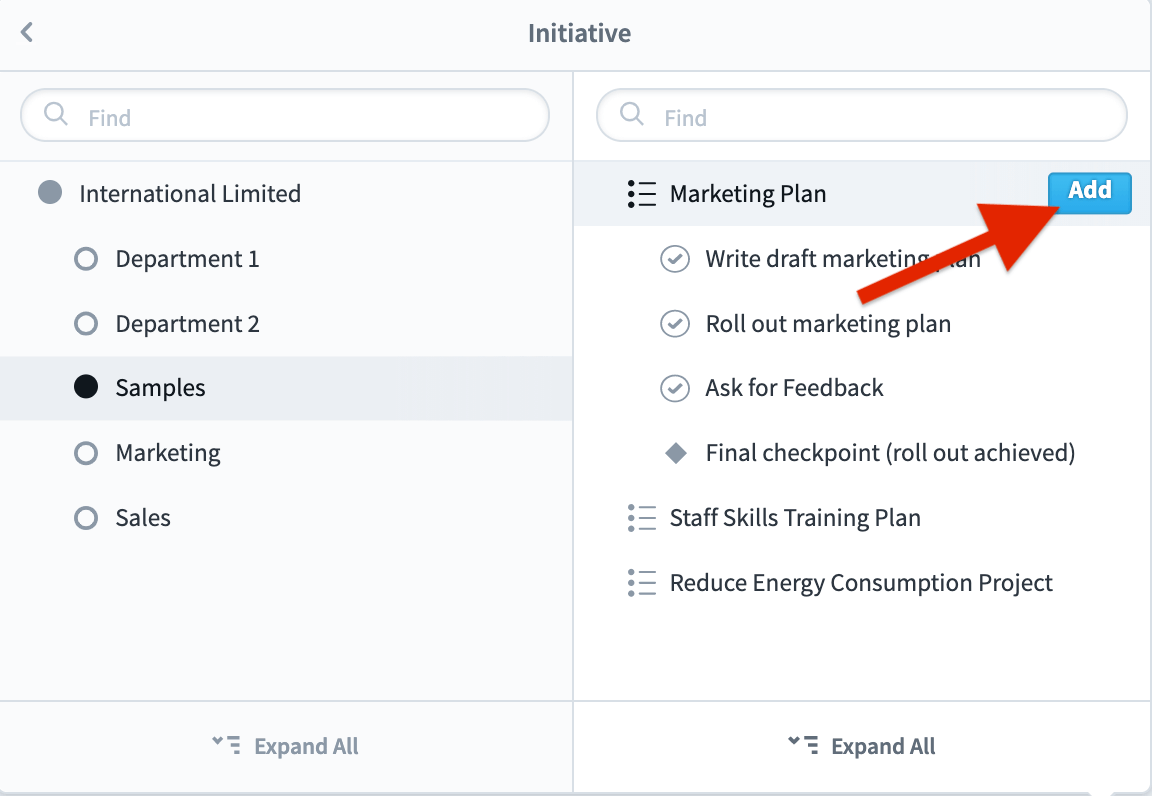The height and width of the screenshot is (796, 1152).
Task: Click the search icon in the left Find field
Action: coord(55,114)
